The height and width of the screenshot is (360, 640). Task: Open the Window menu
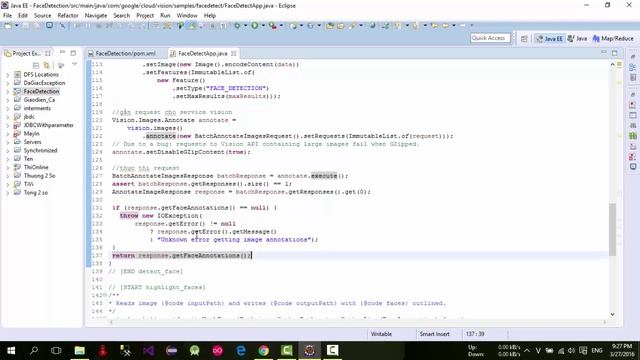[187, 16]
